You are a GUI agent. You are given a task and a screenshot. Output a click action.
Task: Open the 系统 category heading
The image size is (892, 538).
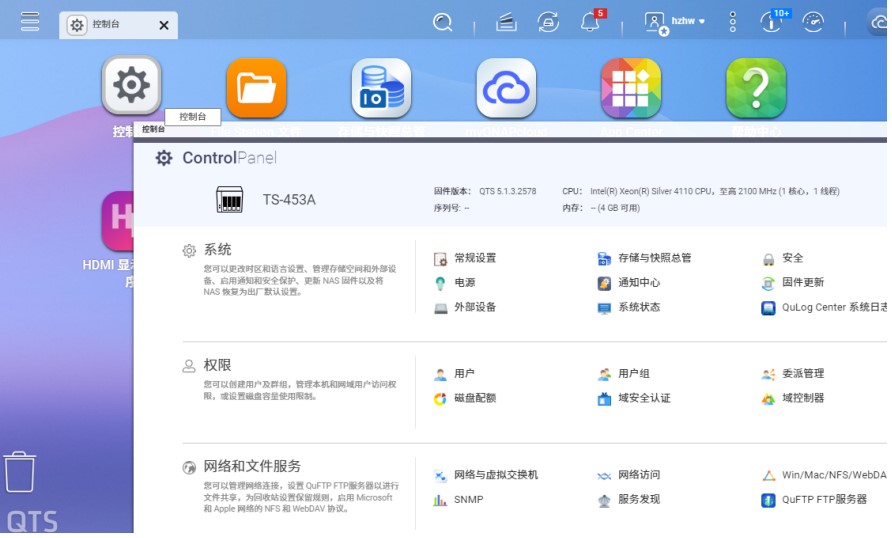tap(217, 250)
